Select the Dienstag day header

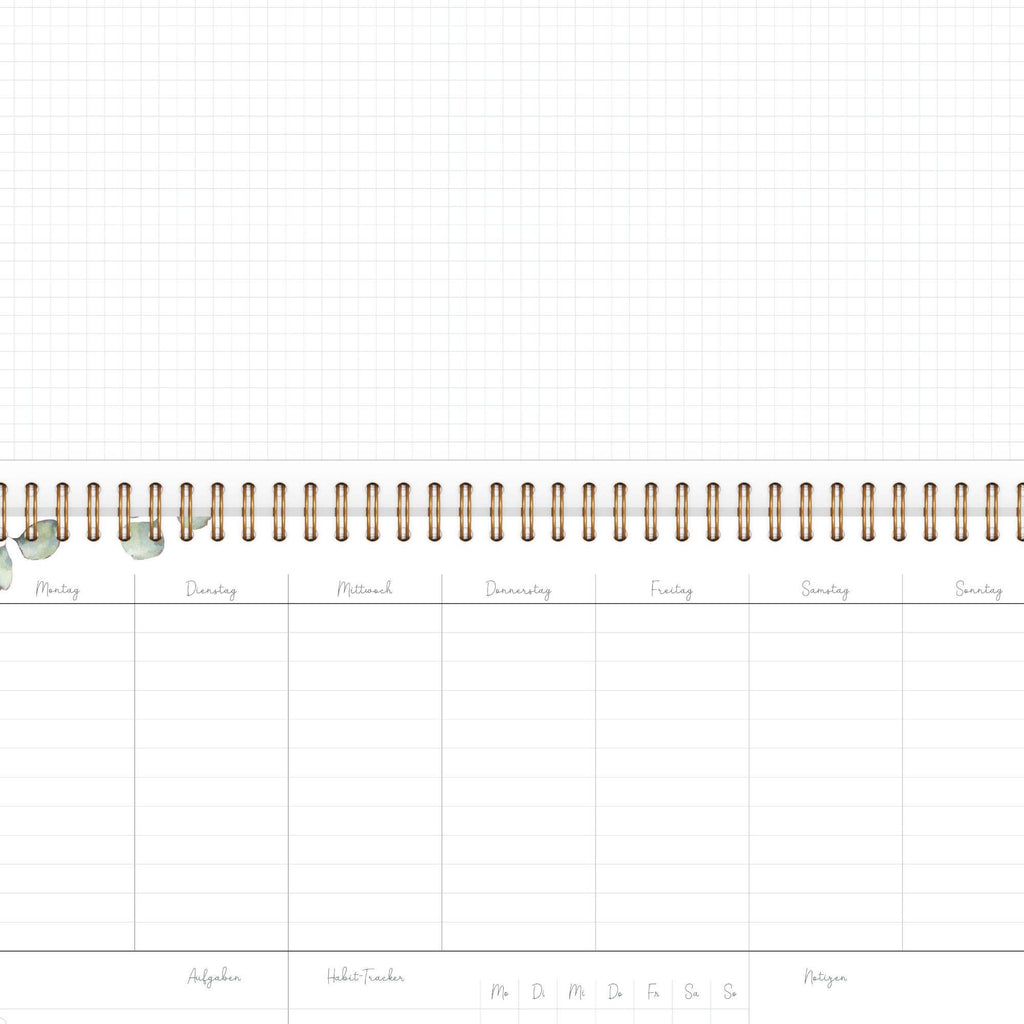coord(211,589)
